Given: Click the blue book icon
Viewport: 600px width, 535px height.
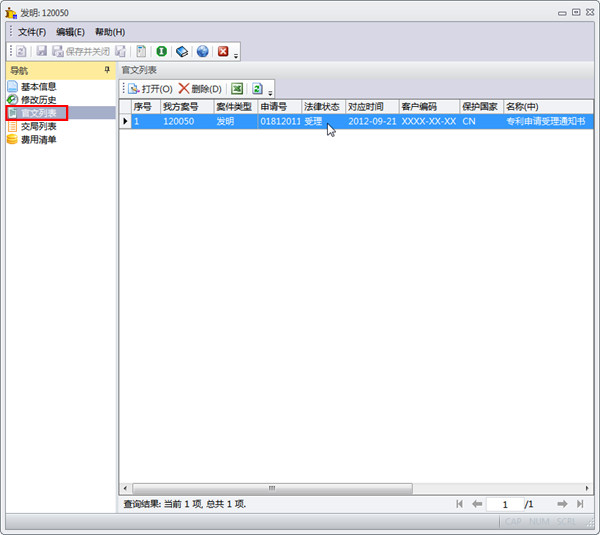Looking at the screenshot, I should coord(182,51).
